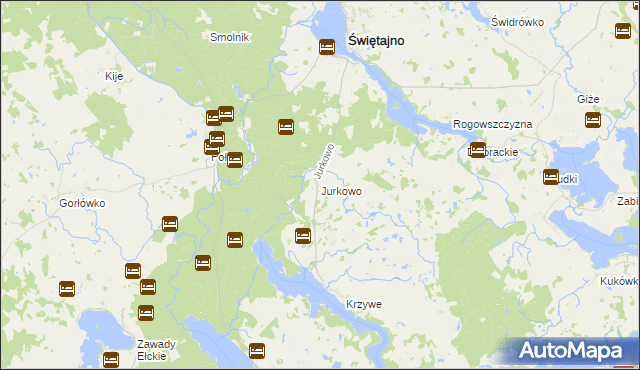Click the hotel icon nearest the Zawady Ełckie label
Screen dimensions: 640x370
click(146, 313)
